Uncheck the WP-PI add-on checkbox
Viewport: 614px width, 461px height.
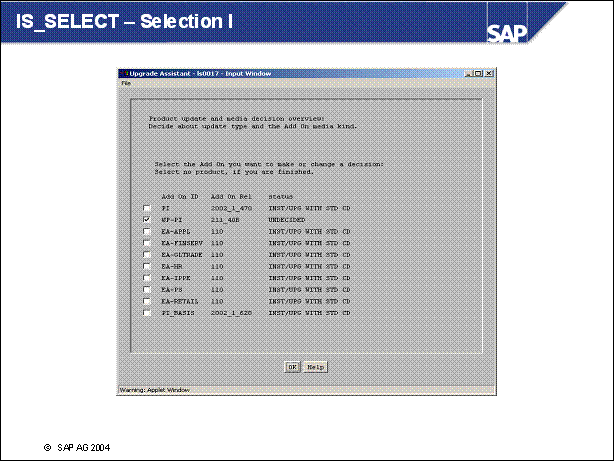coord(147,218)
